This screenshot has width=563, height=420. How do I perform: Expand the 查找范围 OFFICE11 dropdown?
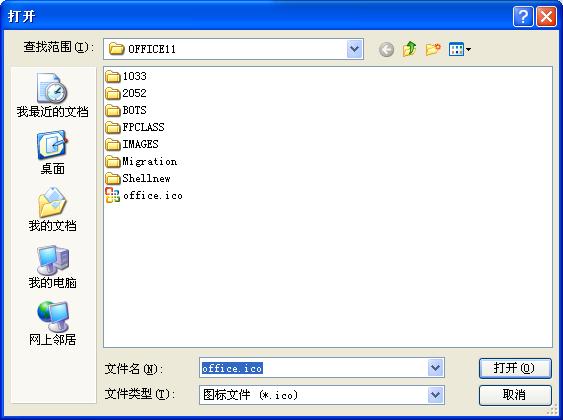355,49
